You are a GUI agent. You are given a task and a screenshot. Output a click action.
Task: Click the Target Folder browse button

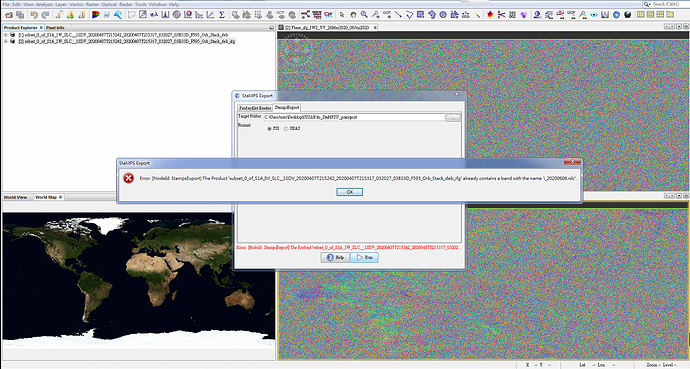453,117
